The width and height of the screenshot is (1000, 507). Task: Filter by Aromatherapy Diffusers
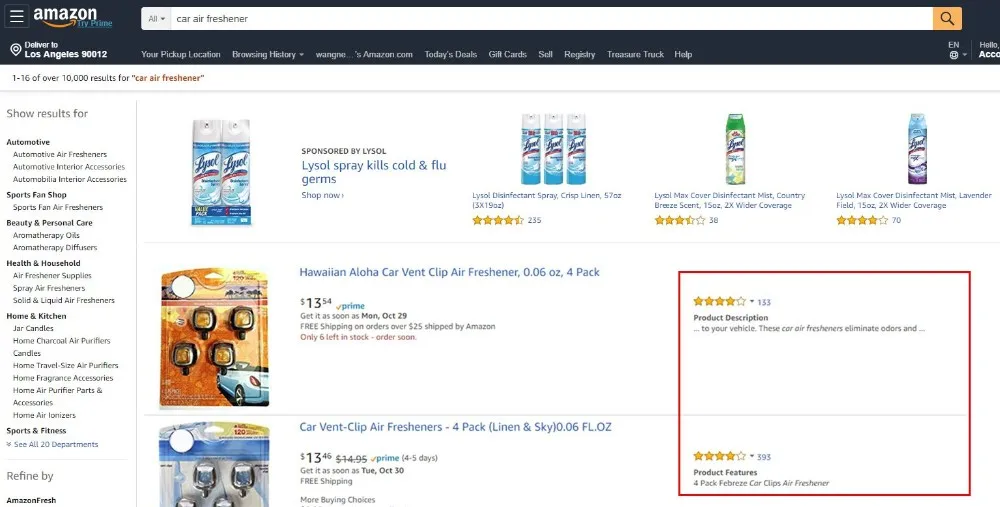55,247
